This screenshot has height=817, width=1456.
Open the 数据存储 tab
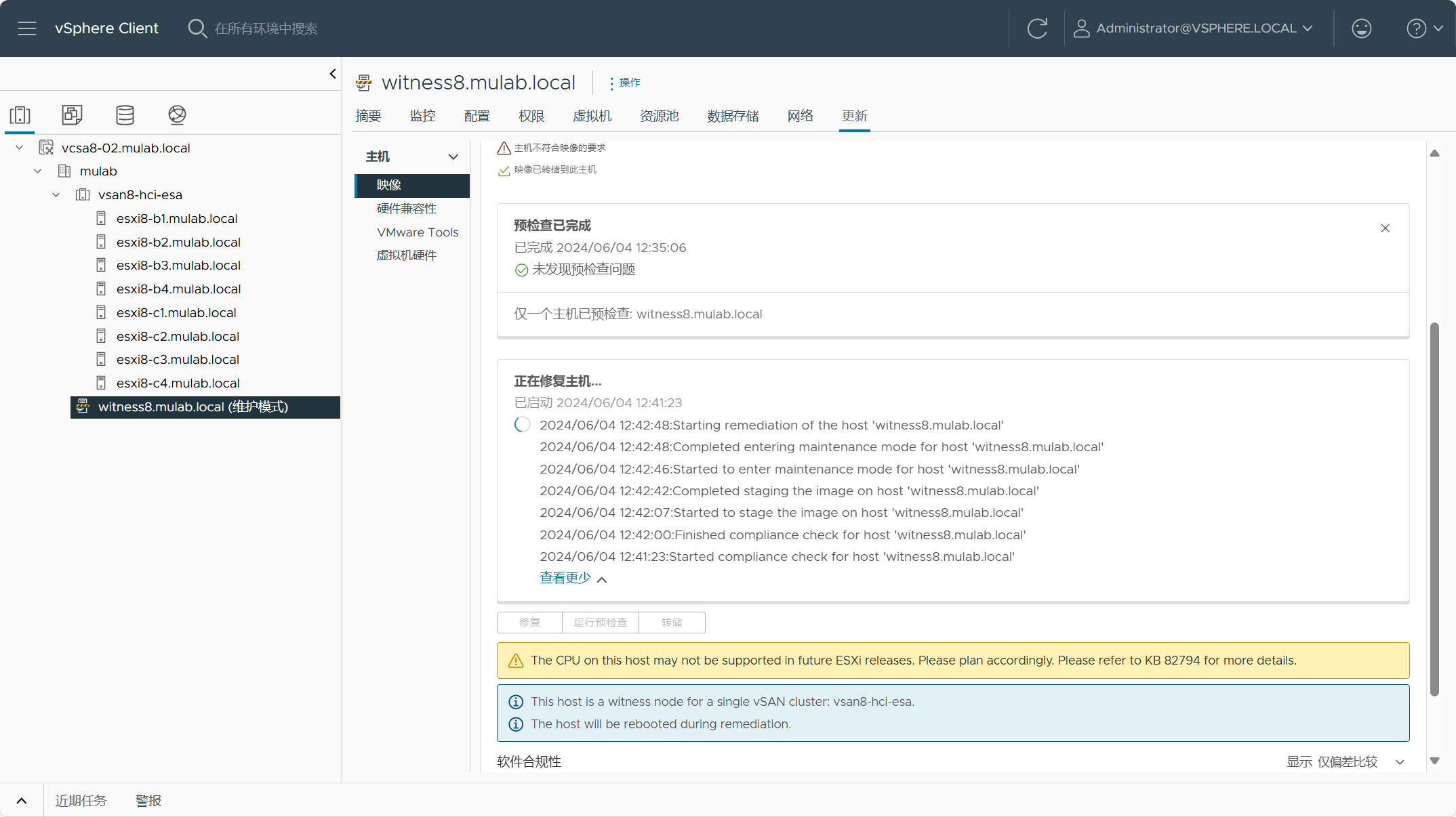coord(733,116)
